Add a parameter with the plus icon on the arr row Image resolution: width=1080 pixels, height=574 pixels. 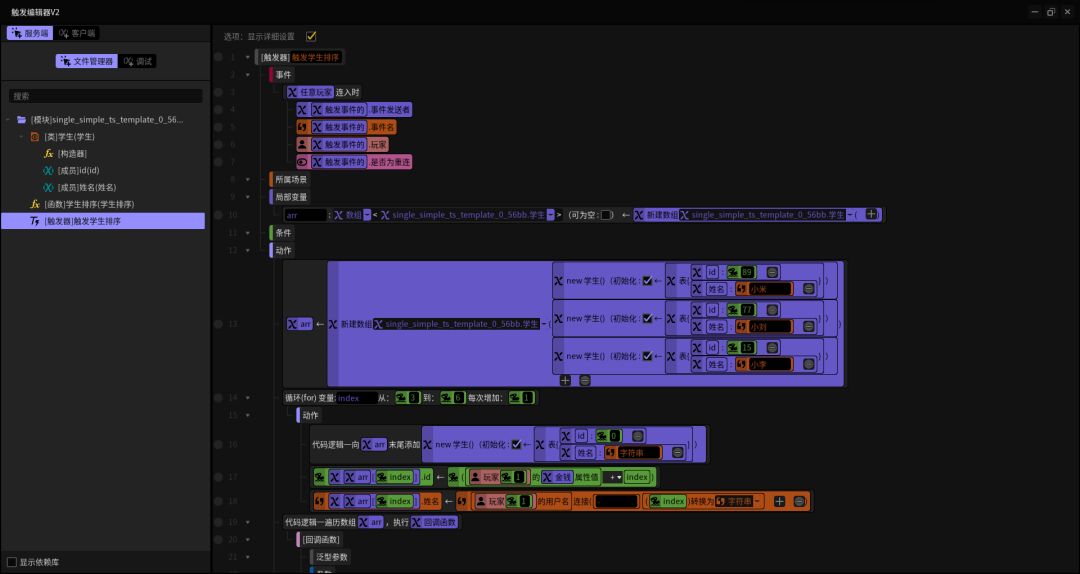click(871, 214)
